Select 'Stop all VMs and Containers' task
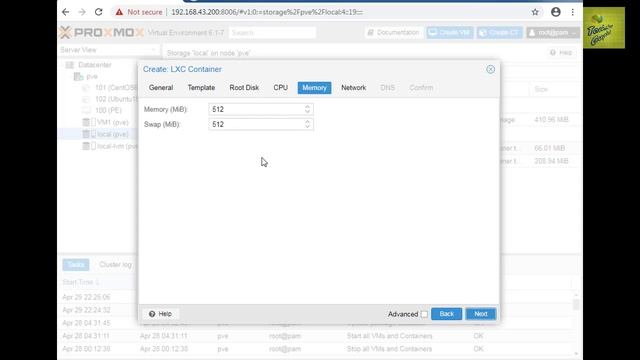This screenshot has height=360, width=640. (x=389, y=349)
